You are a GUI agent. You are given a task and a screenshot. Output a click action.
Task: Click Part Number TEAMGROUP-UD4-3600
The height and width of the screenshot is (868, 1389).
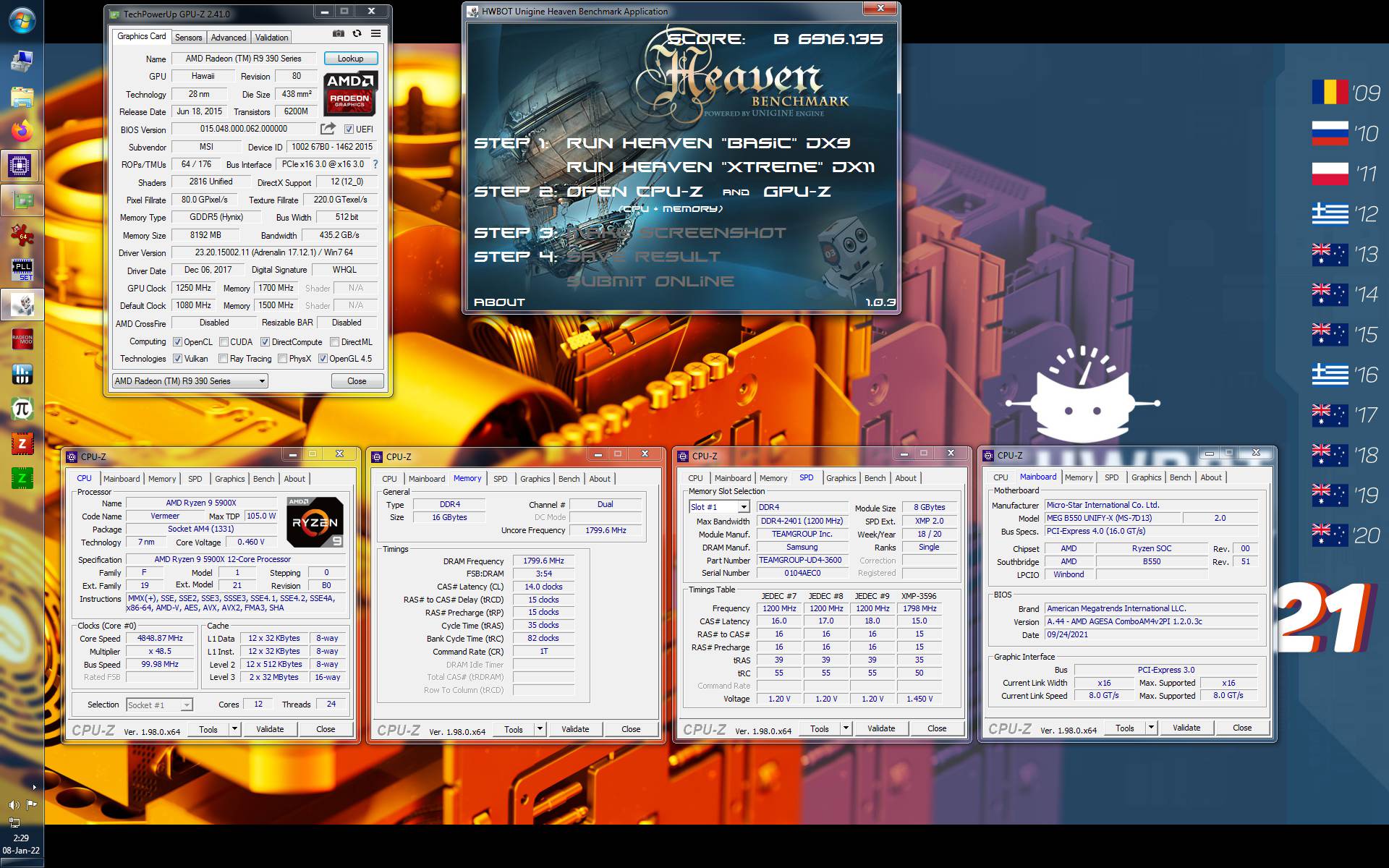tap(802, 561)
